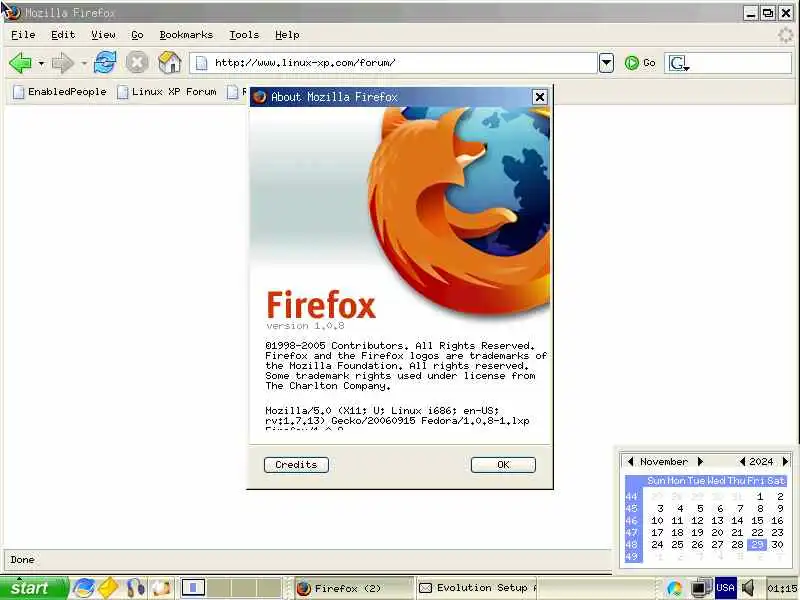
Task: Open the EnabledPeople bookmark
Action: (x=60, y=92)
